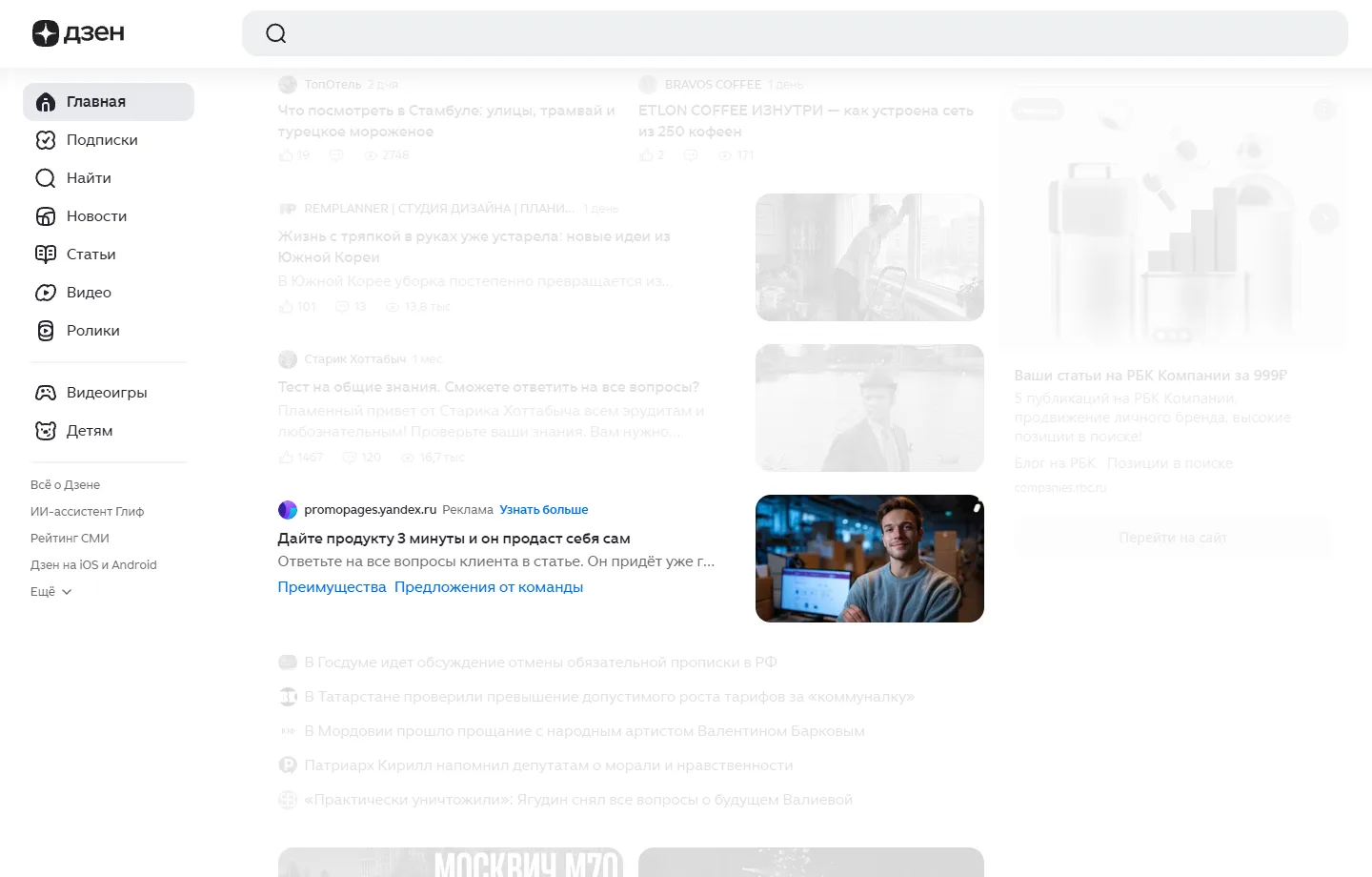Viewport: 1372px width, 877px height.
Task: Click Предложения от команды ad link
Action: 489,587
